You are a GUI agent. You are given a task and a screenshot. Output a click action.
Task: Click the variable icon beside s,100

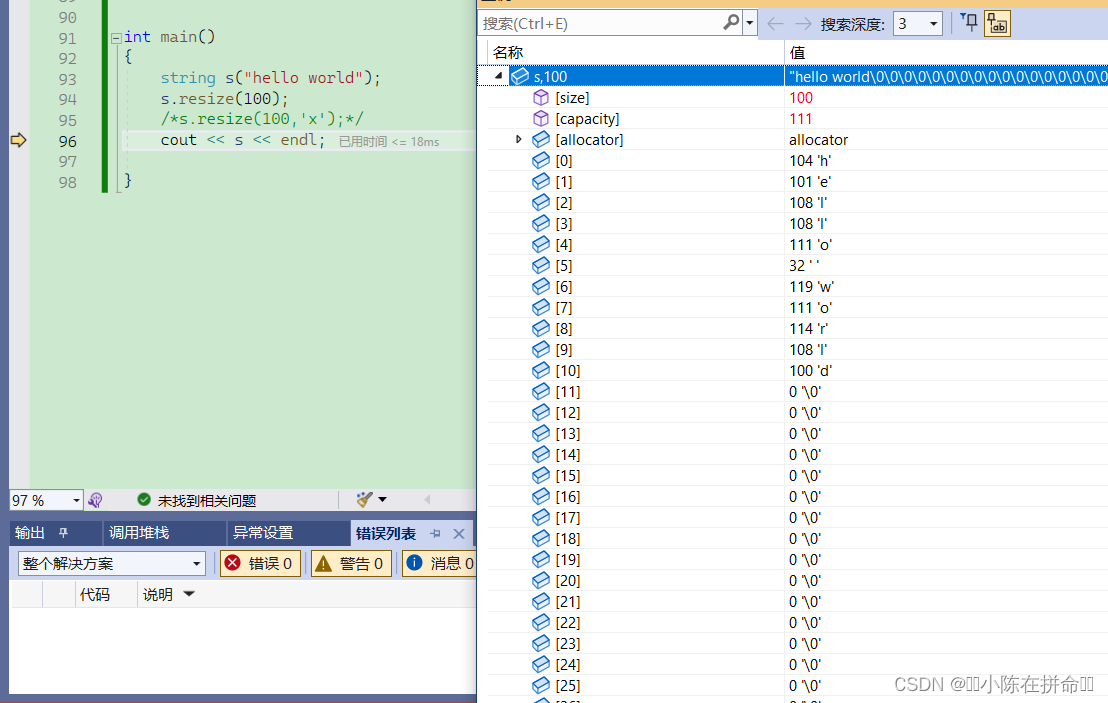coord(519,76)
